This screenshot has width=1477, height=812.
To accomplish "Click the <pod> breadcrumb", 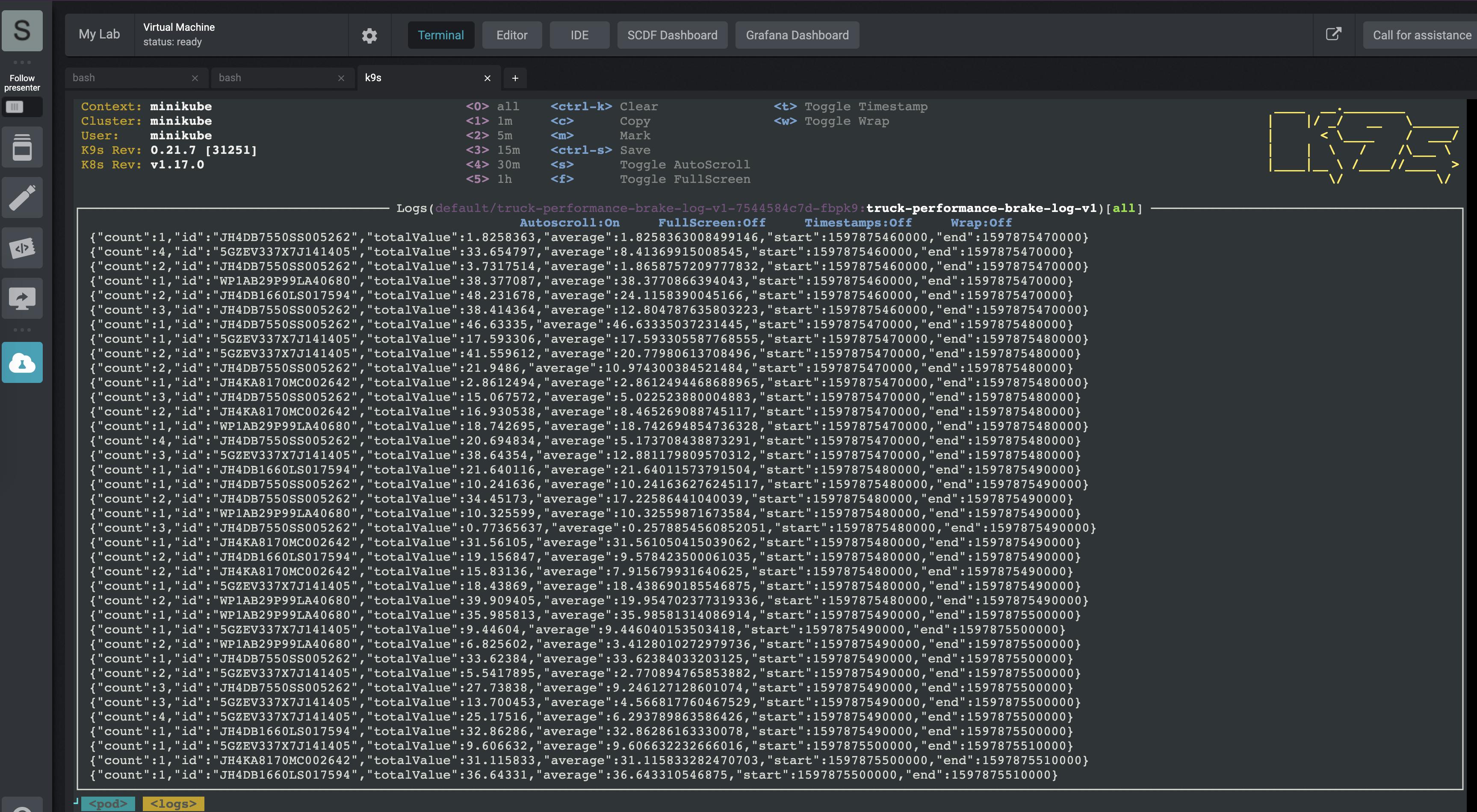I will (x=108, y=804).
